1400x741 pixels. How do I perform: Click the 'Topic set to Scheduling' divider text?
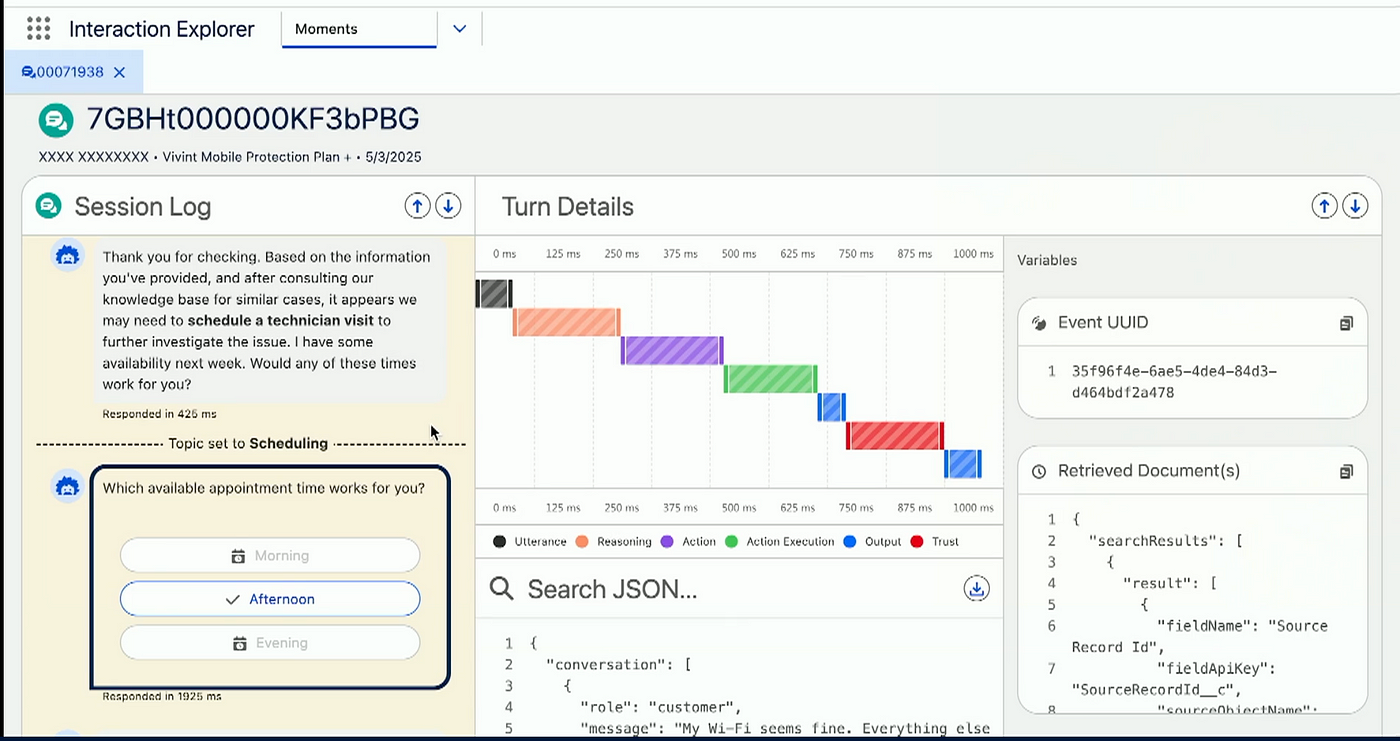click(248, 443)
